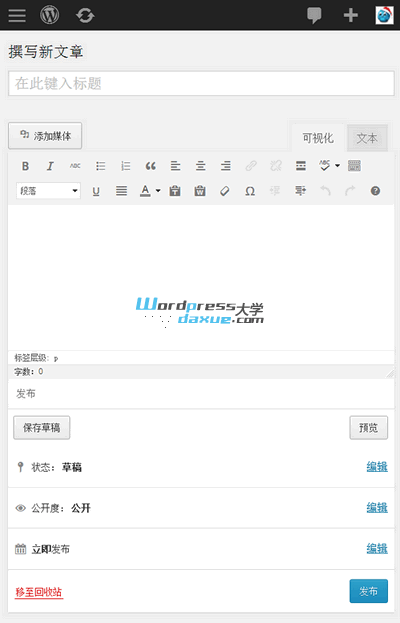Viewport: 400px width, 623px height.
Task: Switch to the visual editor tab
Action: point(318,138)
